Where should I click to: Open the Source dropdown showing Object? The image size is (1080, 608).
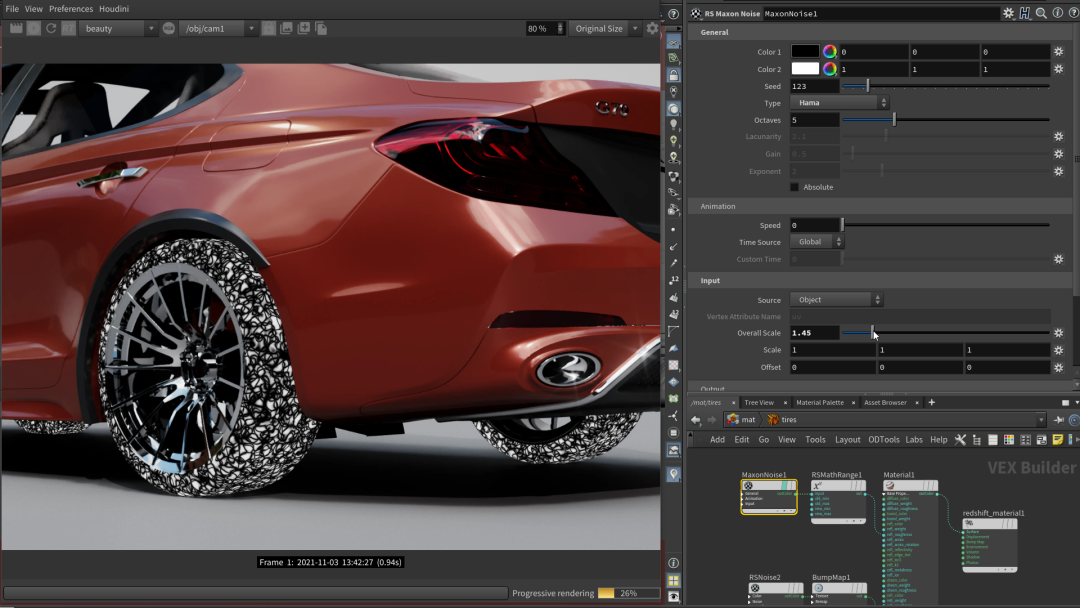[837, 299]
